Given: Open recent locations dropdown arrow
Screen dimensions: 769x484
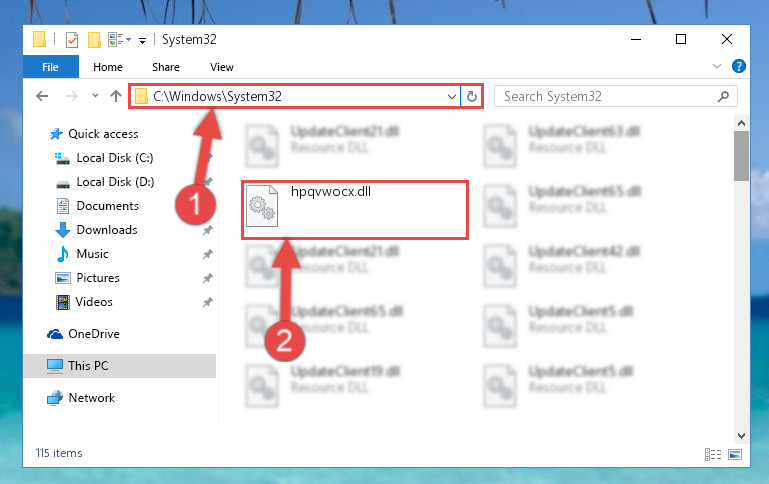Looking at the screenshot, I should (95, 96).
